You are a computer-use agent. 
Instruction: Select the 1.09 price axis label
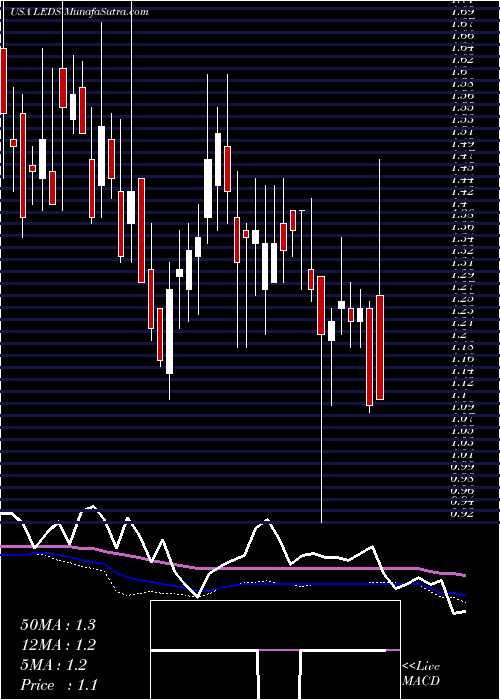click(x=462, y=407)
